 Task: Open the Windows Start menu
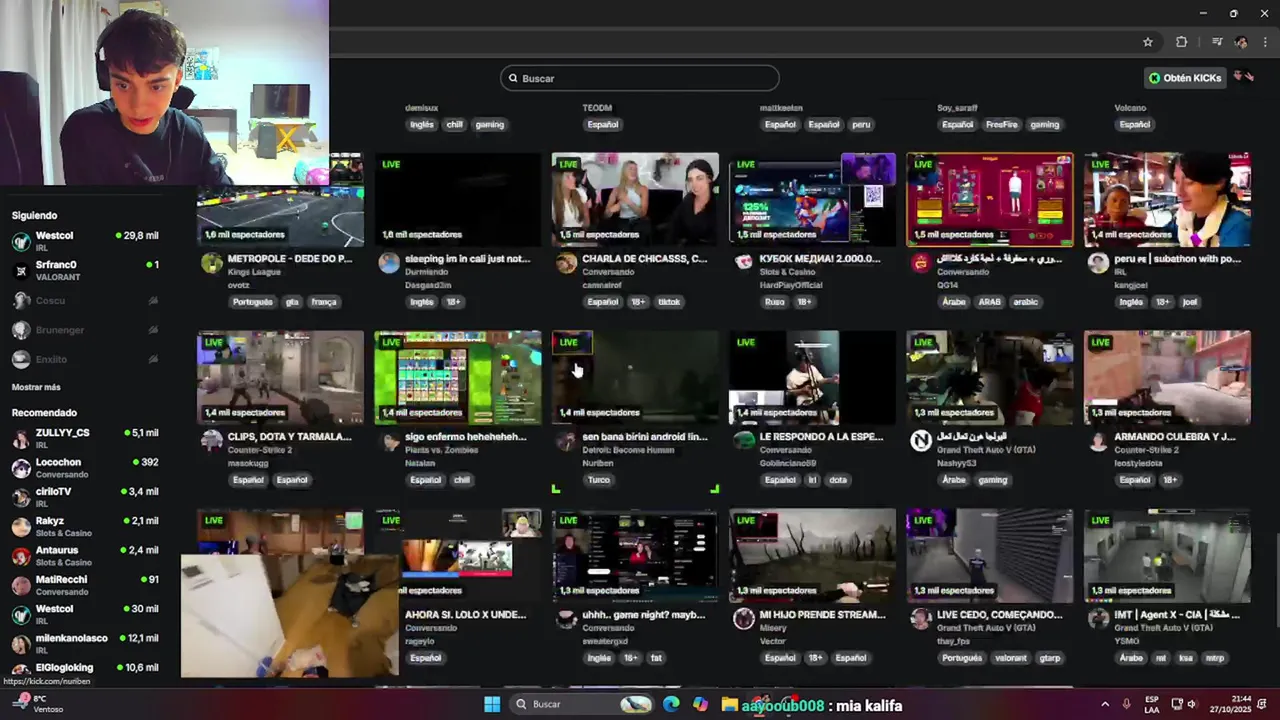pos(492,704)
